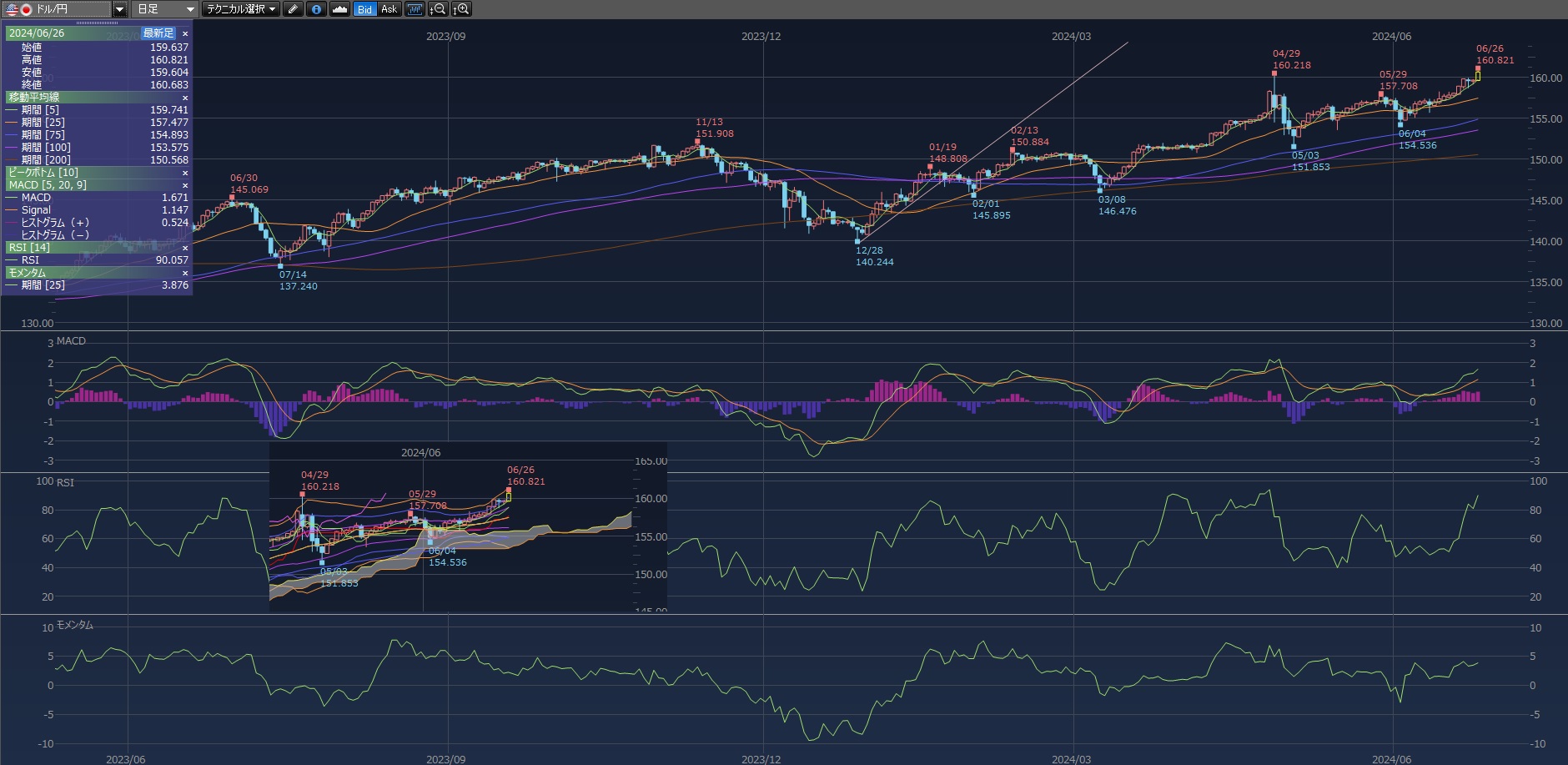Open the ドル/円 currency pair dropdown
Screen dimensions: 1568x765
119,9
